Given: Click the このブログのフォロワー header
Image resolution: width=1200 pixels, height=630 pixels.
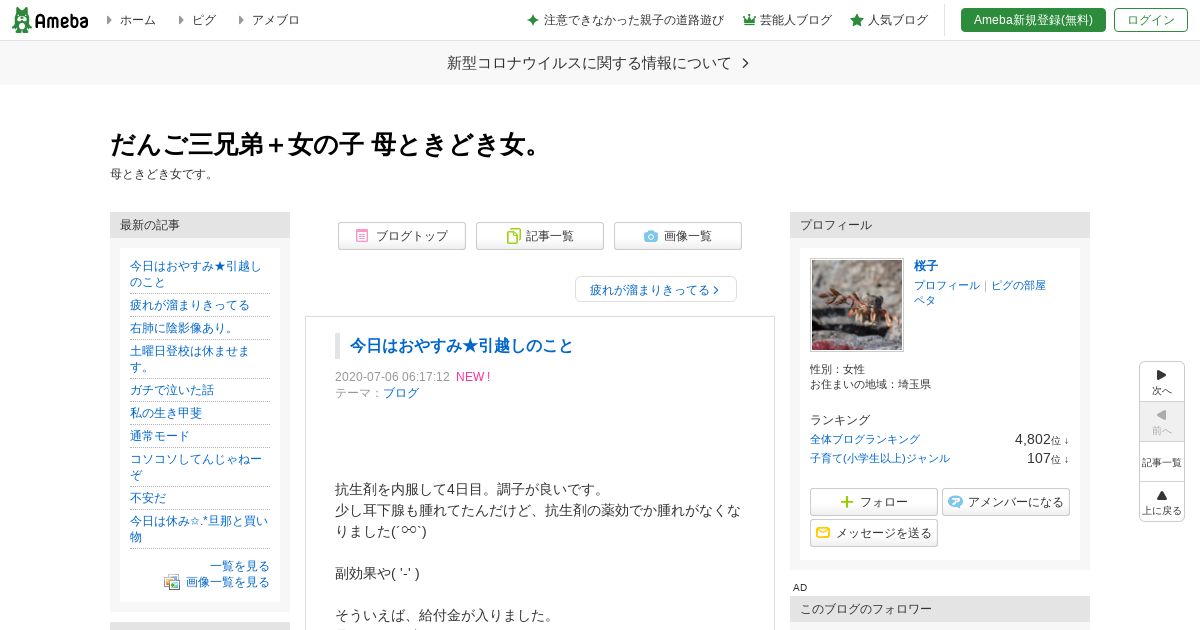Looking at the screenshot, I should (940, 609).
